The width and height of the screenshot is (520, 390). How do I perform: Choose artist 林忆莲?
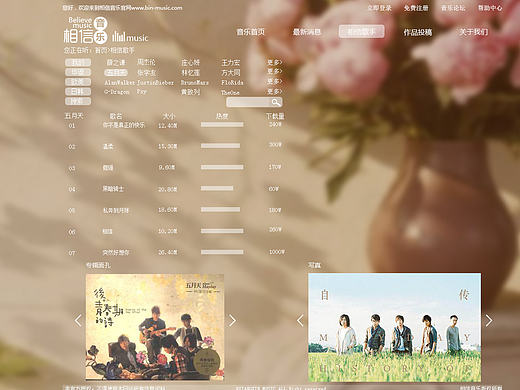(x=190, y=72)
